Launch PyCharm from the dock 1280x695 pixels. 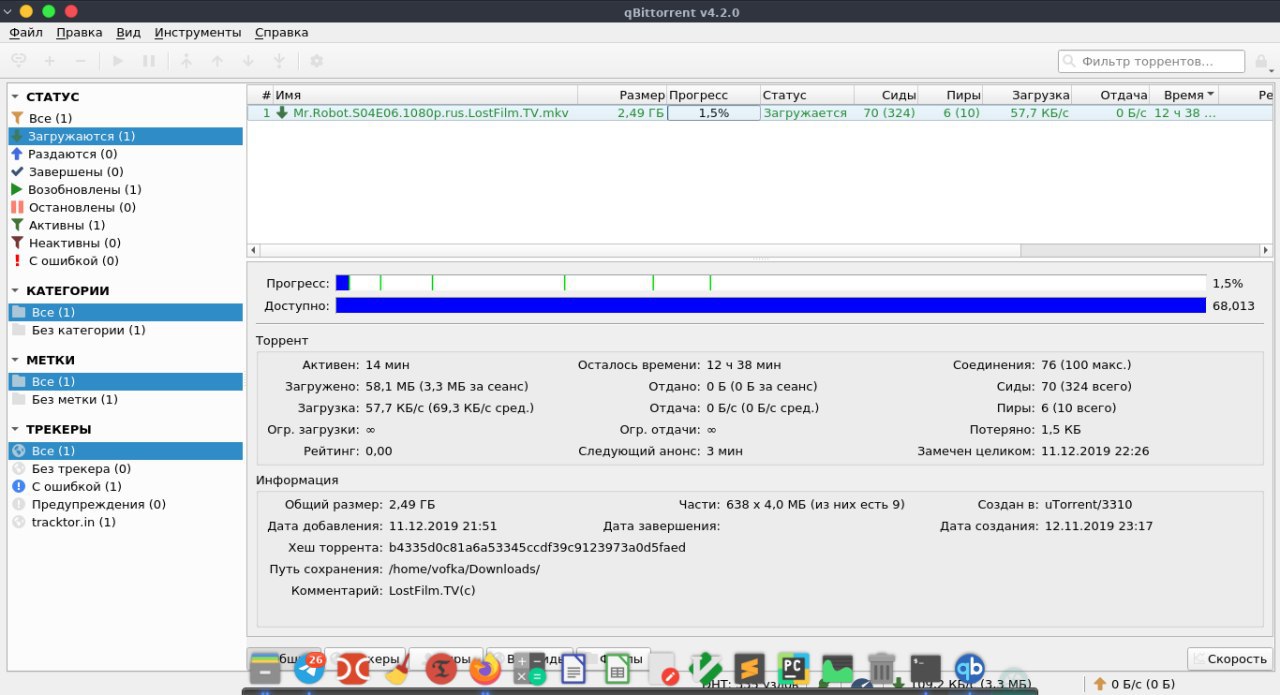[794, 669]
